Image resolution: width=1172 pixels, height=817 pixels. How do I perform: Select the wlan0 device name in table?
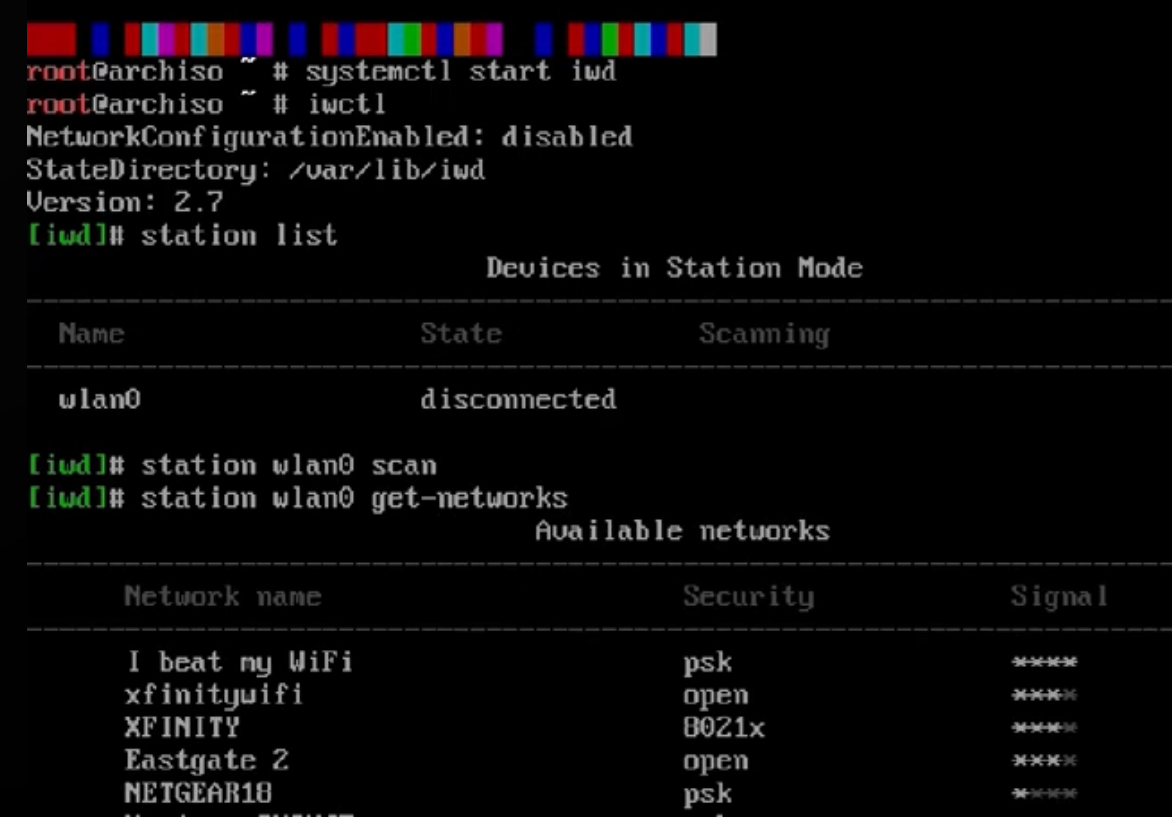point(99,399)
